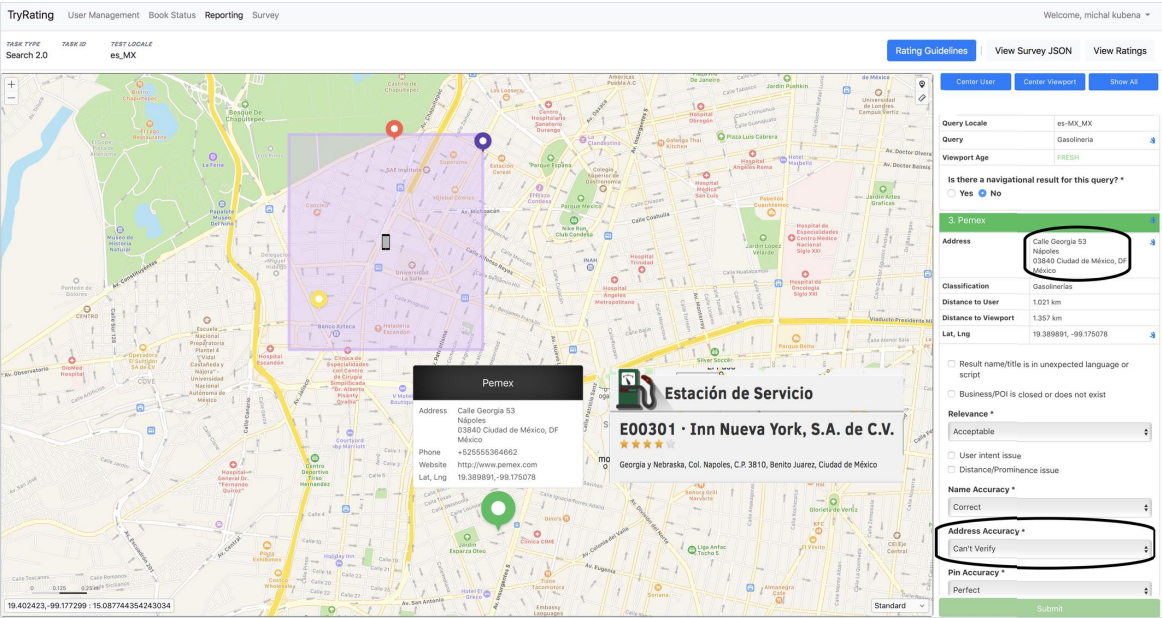Open the Standard map style dropdown
This screenshot has width=1162, height=618.
point(900,605)
